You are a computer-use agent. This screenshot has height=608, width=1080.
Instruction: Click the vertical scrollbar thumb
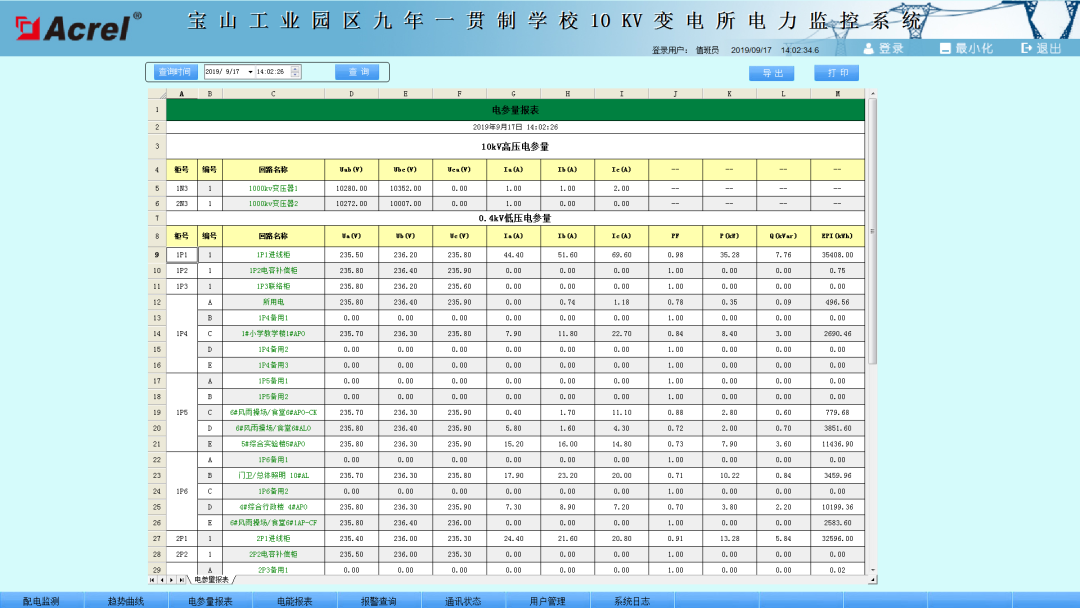(873, 231)
